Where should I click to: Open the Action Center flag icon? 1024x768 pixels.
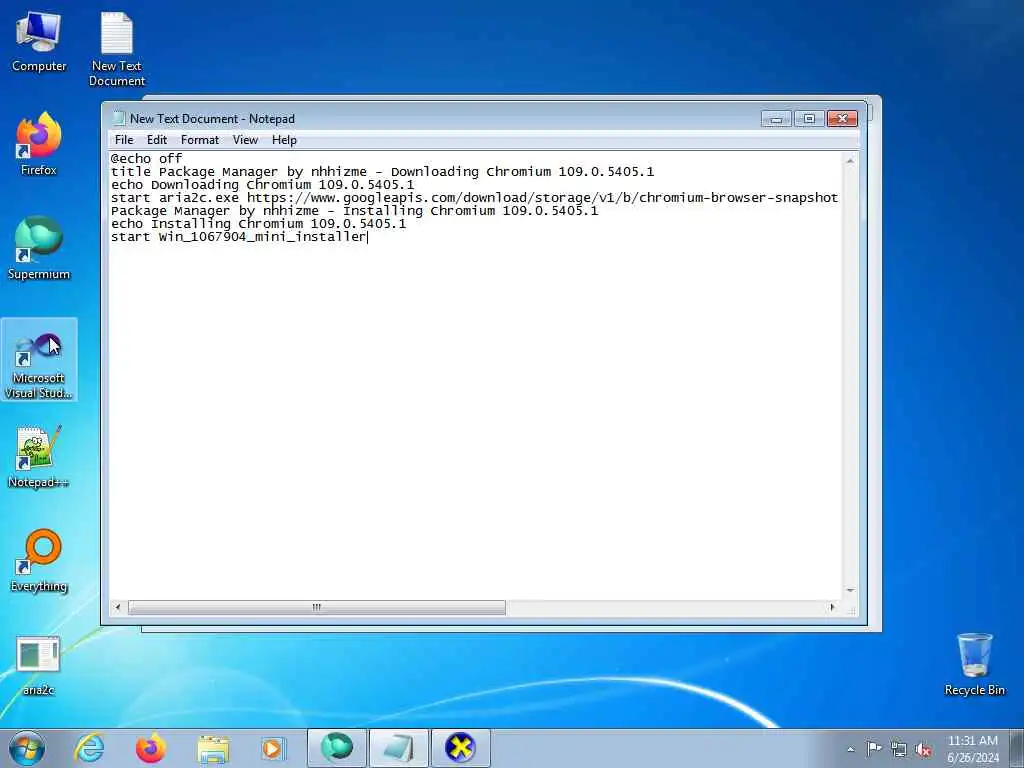[x=874, y=749]
